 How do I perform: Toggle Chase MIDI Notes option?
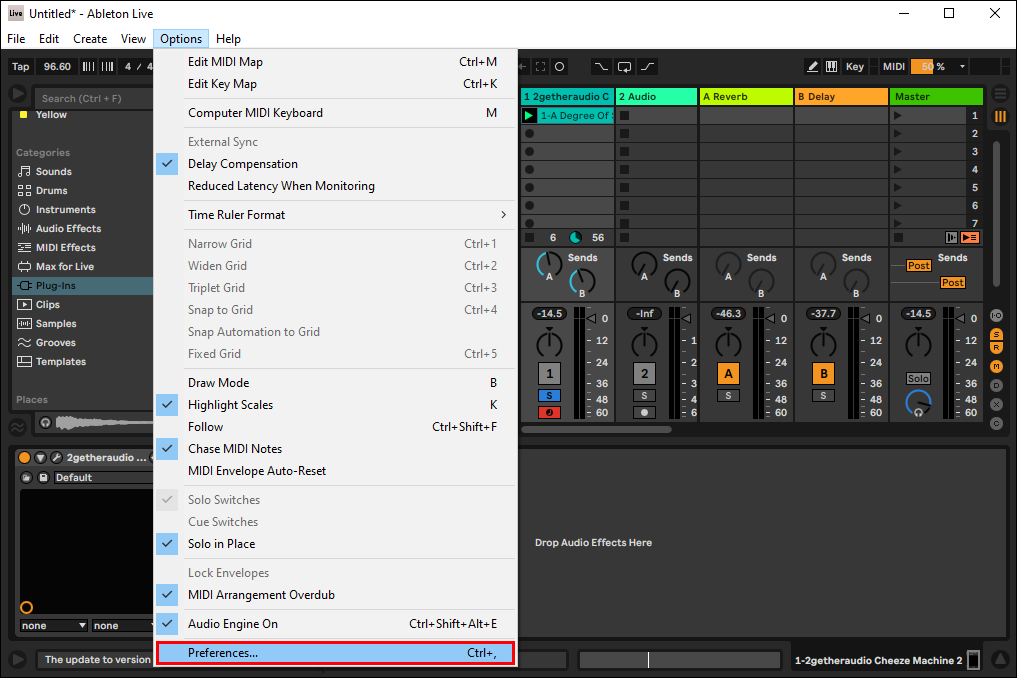click(x=335, y=449)
